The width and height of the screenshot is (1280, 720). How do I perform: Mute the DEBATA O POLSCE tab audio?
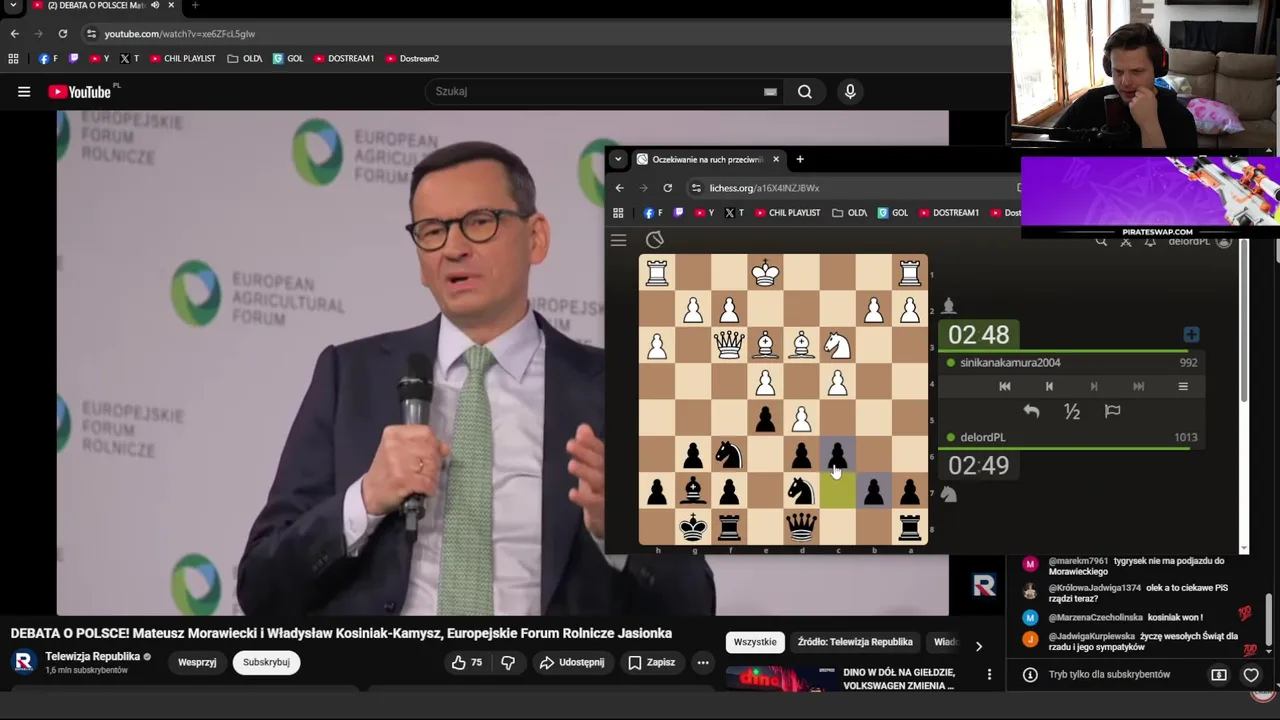point(155,5)
